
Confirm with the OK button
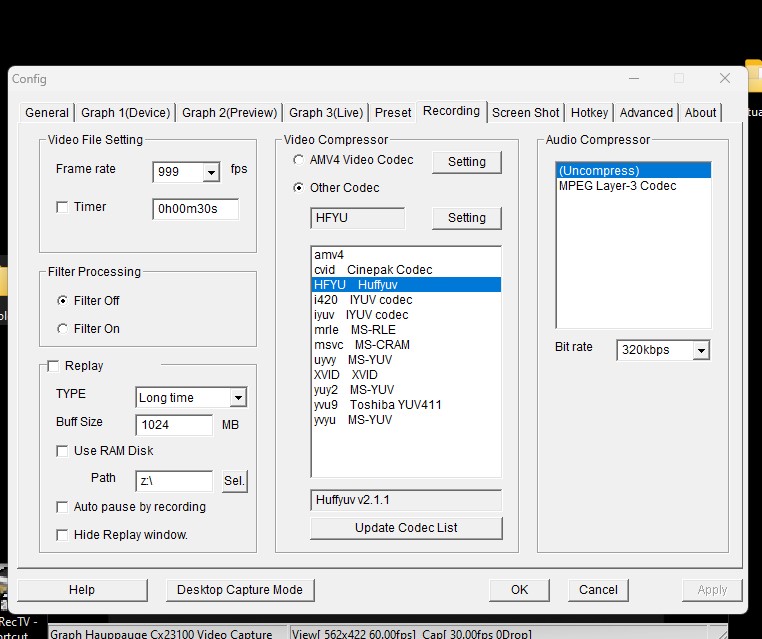point(519,590)
